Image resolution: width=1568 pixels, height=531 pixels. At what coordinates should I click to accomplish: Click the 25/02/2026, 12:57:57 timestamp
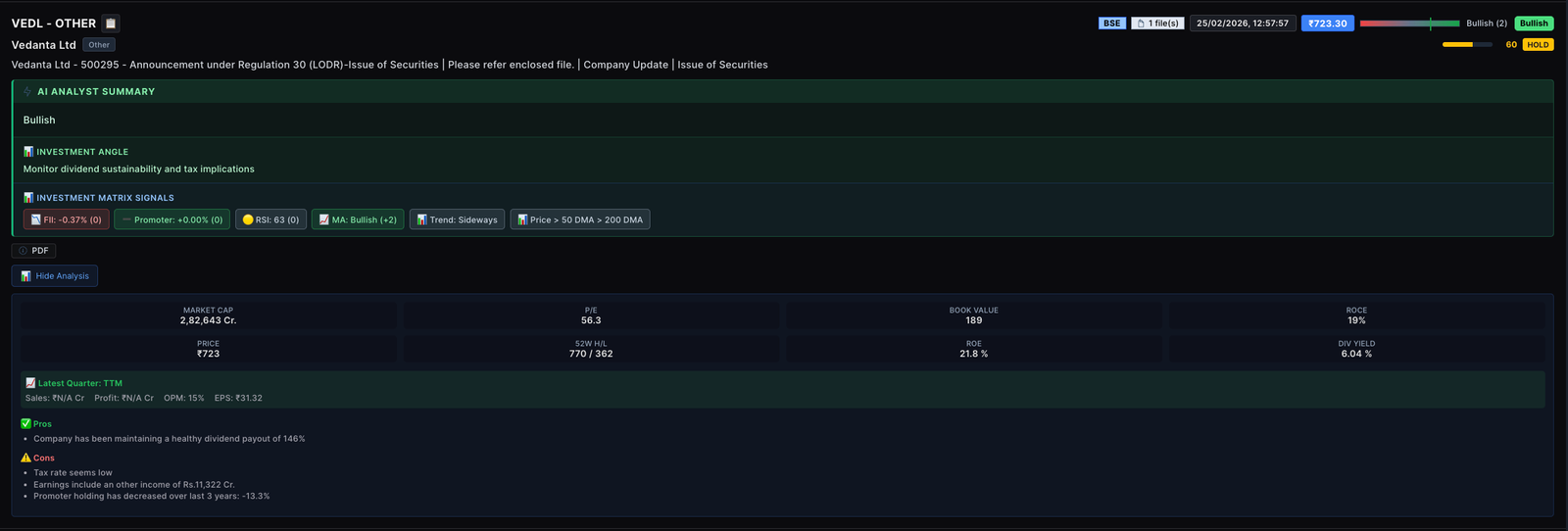point(1243,24)
